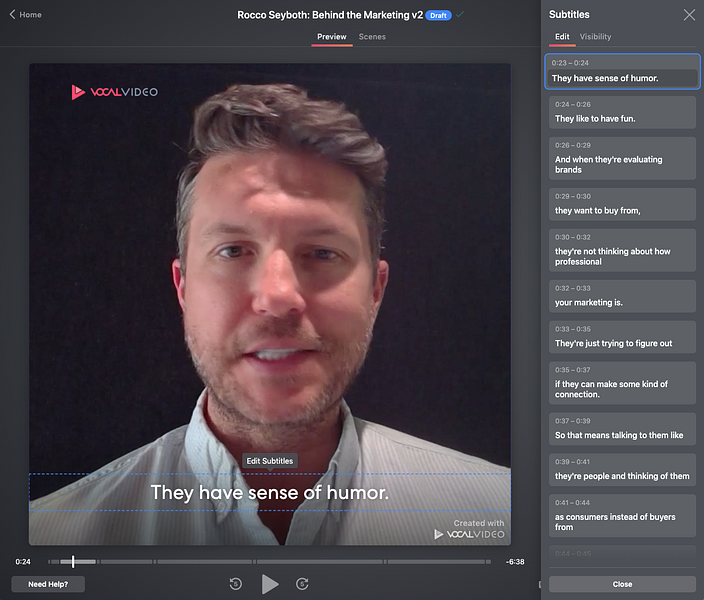Viewport: 704px width, 600px height.
Task: Click the Vocal Video logo overlay
Action: (115, 92)
